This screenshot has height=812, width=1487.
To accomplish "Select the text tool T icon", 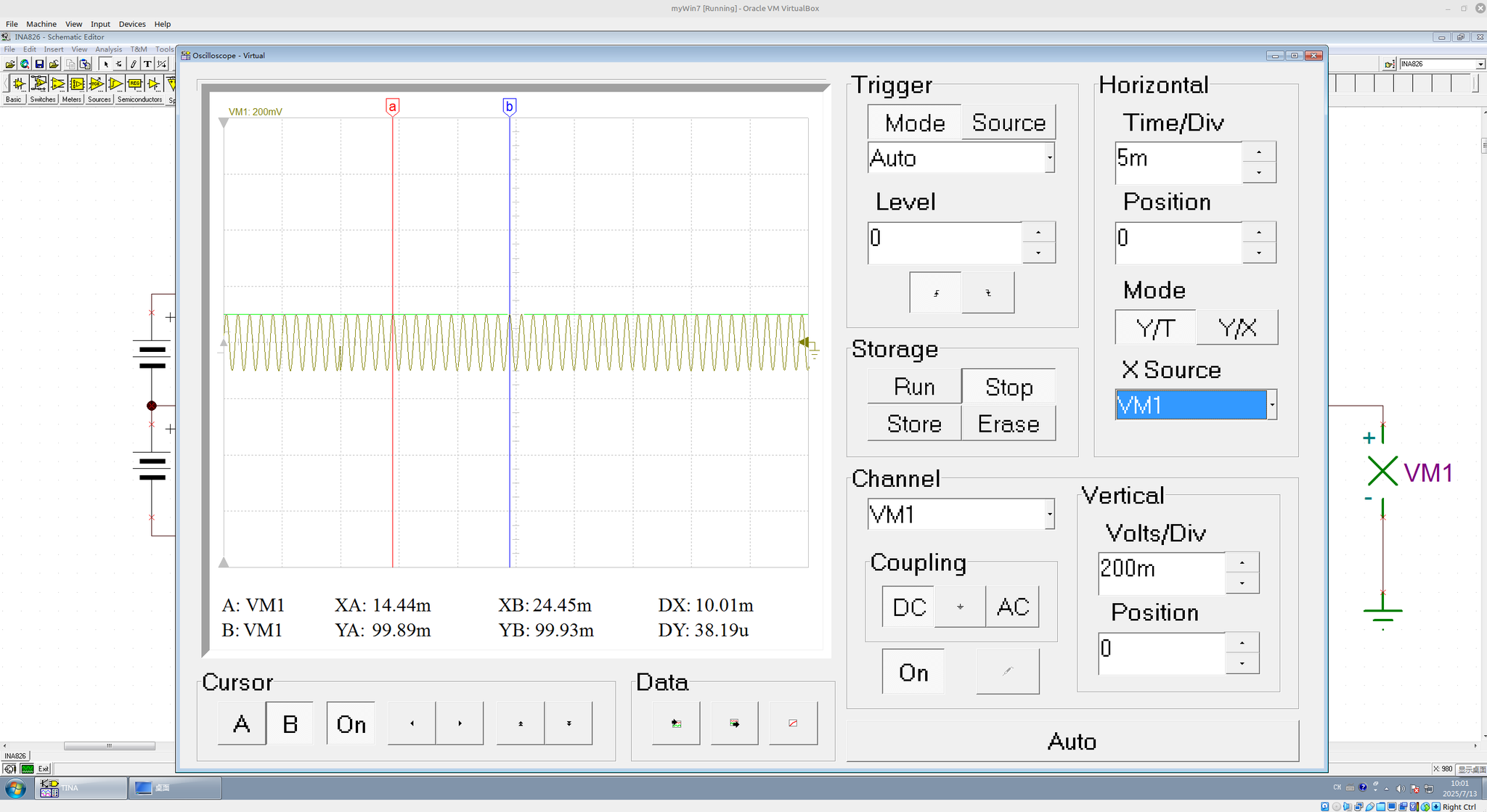I will (x=147, y=64).
